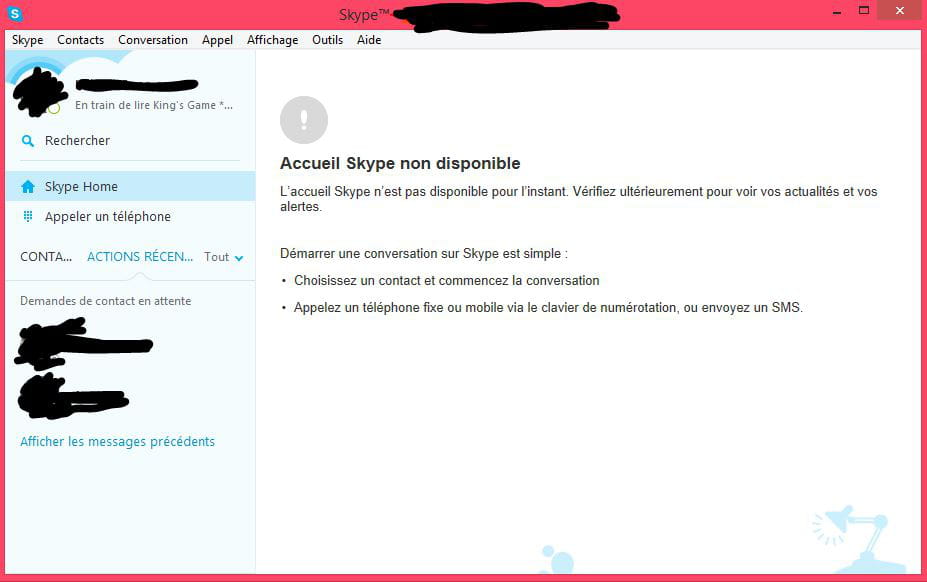Switch to the CONTA... tab

46,257
